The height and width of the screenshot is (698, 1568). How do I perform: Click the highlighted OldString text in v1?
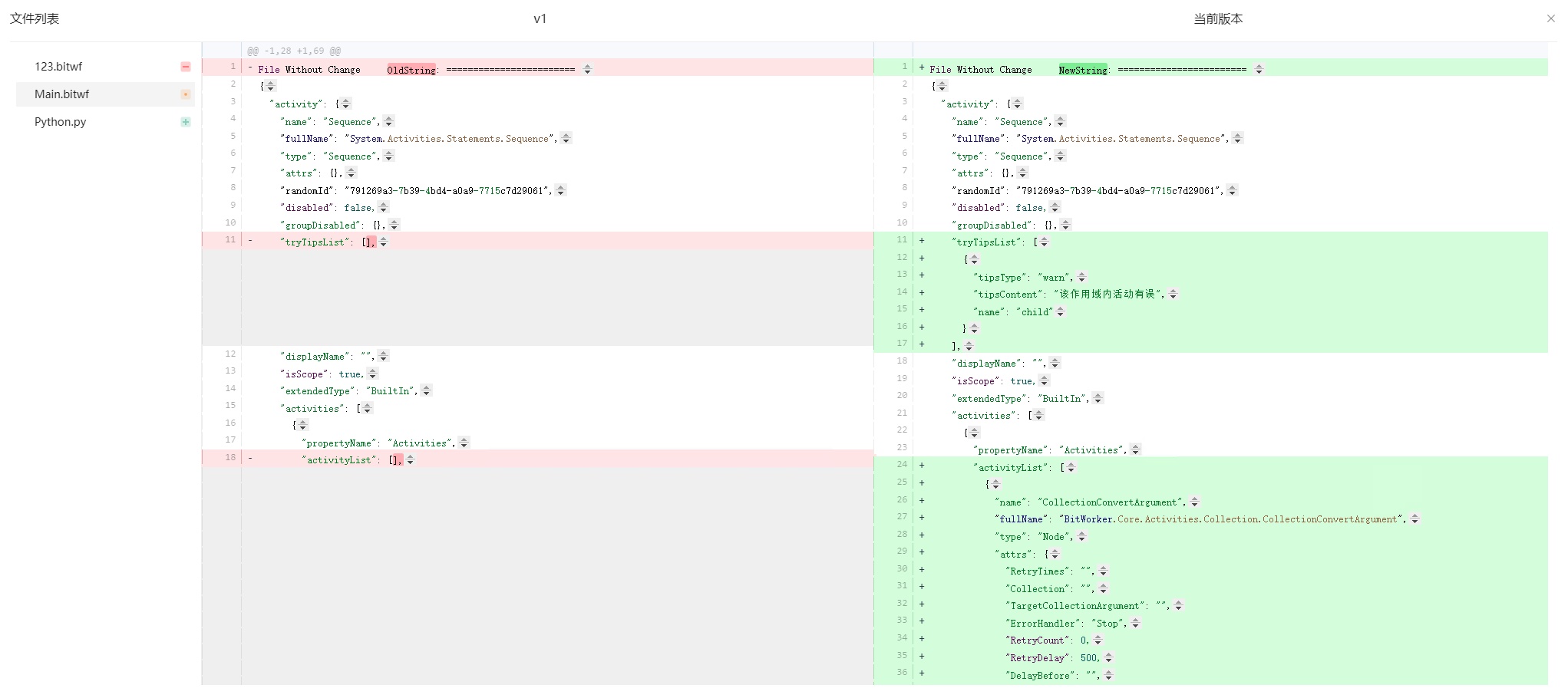click(411, 70)
